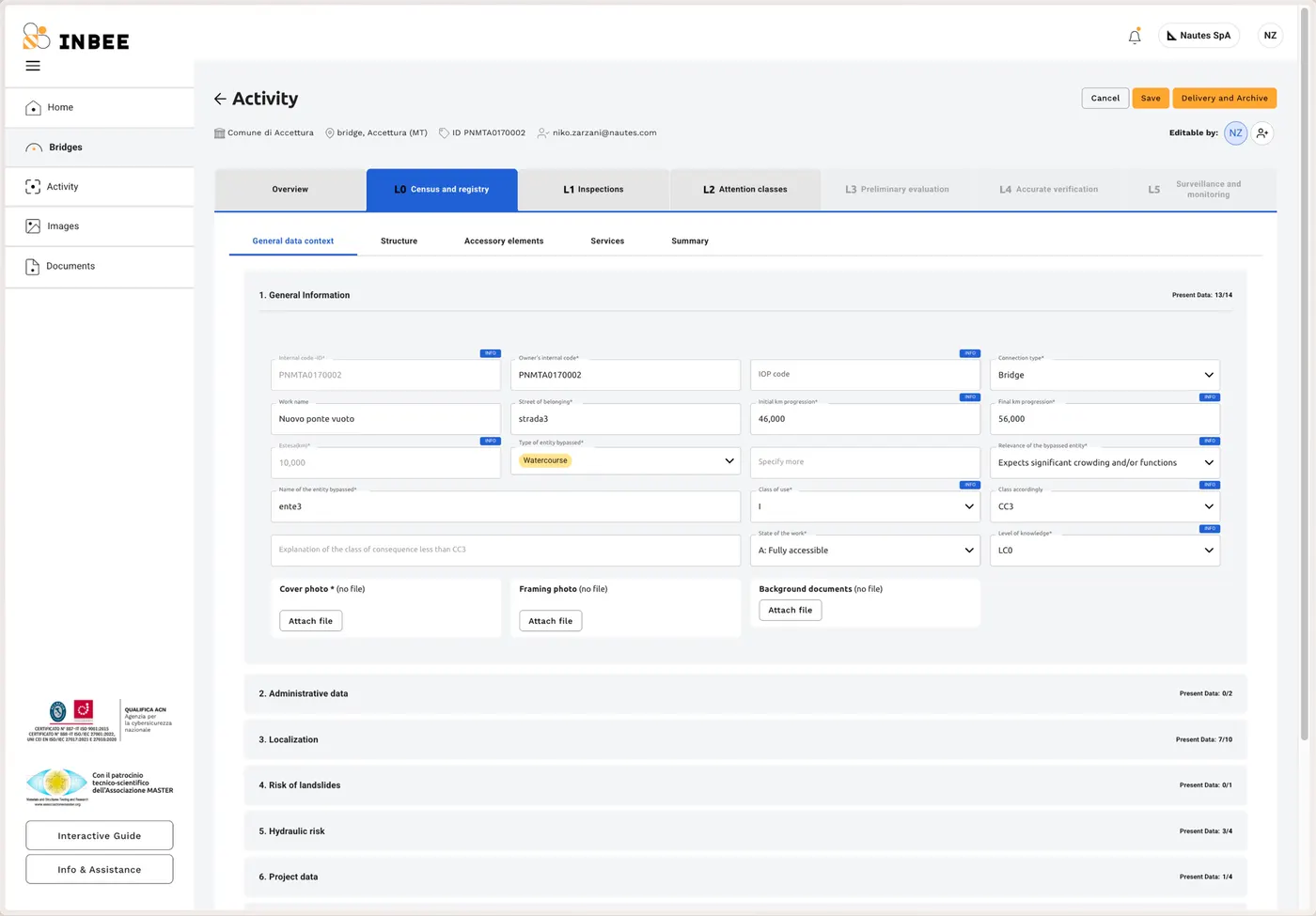Open the Level of knowledge dropdown

click(1104, 551)
